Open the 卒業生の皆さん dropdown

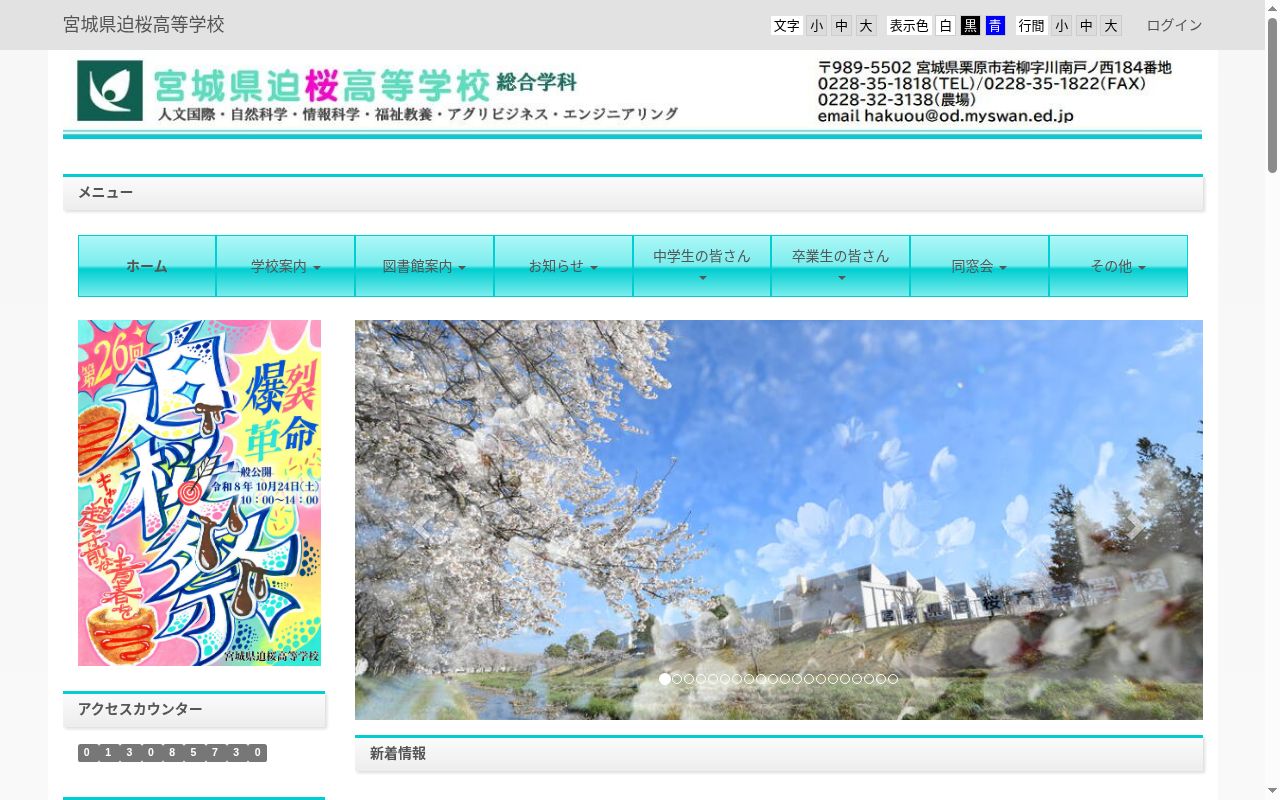[840, 266]
